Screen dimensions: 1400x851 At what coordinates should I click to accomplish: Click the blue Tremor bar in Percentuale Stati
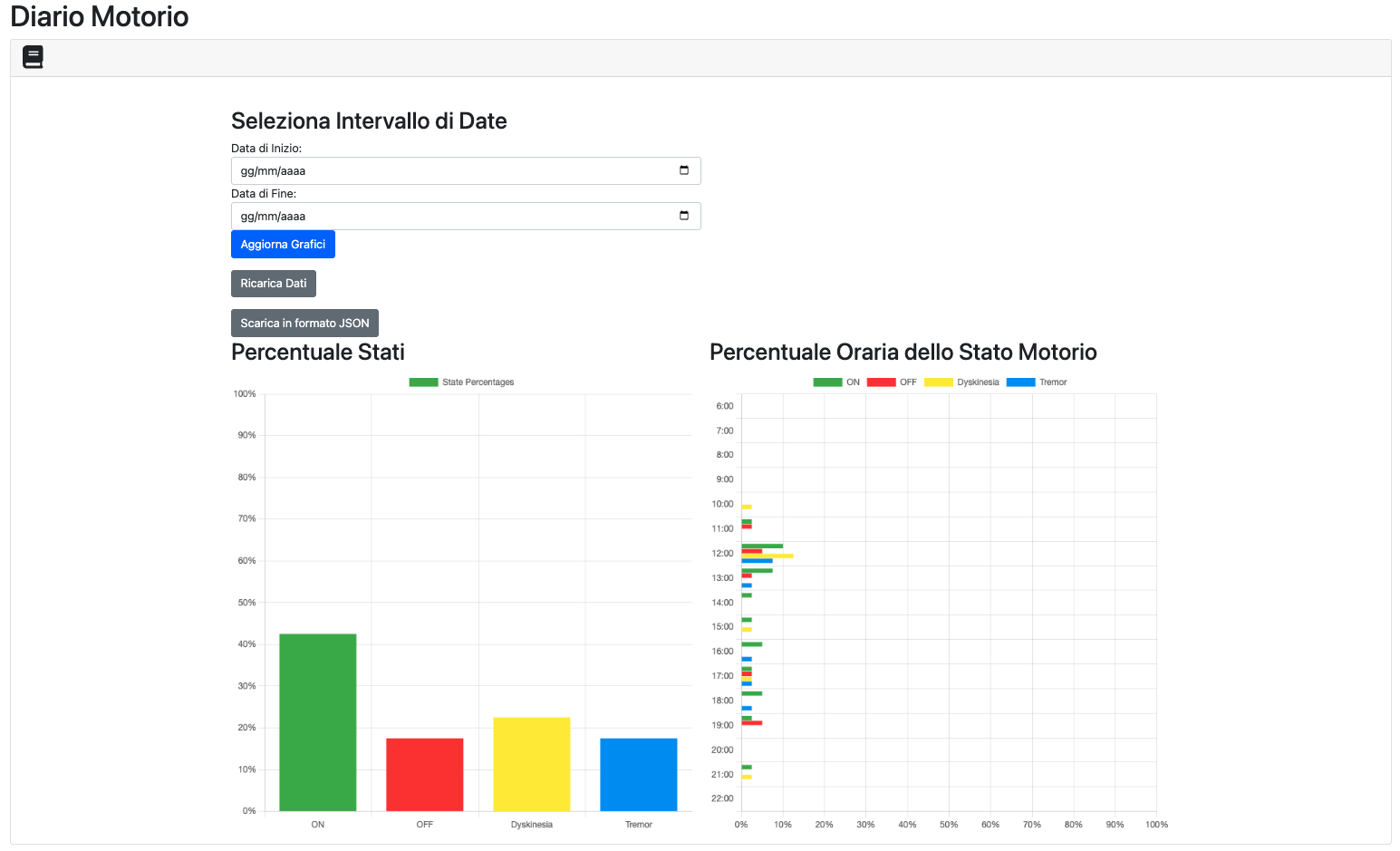(639, 775)
